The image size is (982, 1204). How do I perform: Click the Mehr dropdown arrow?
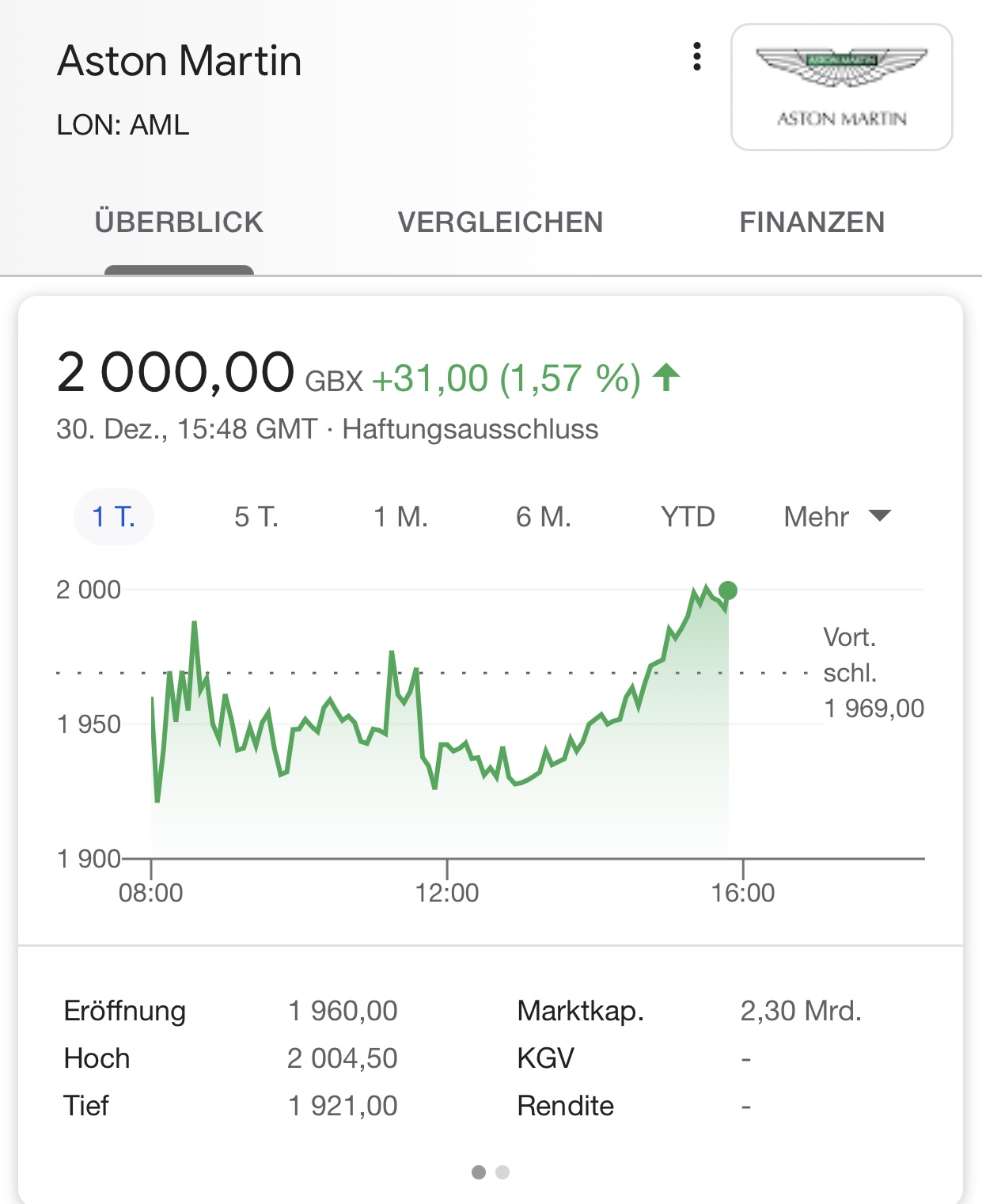(x=880, y=516)
